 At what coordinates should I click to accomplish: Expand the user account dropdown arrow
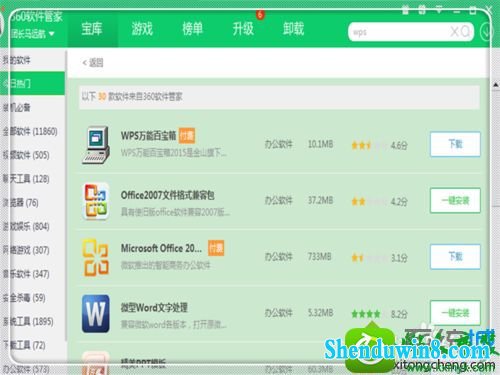51,34
